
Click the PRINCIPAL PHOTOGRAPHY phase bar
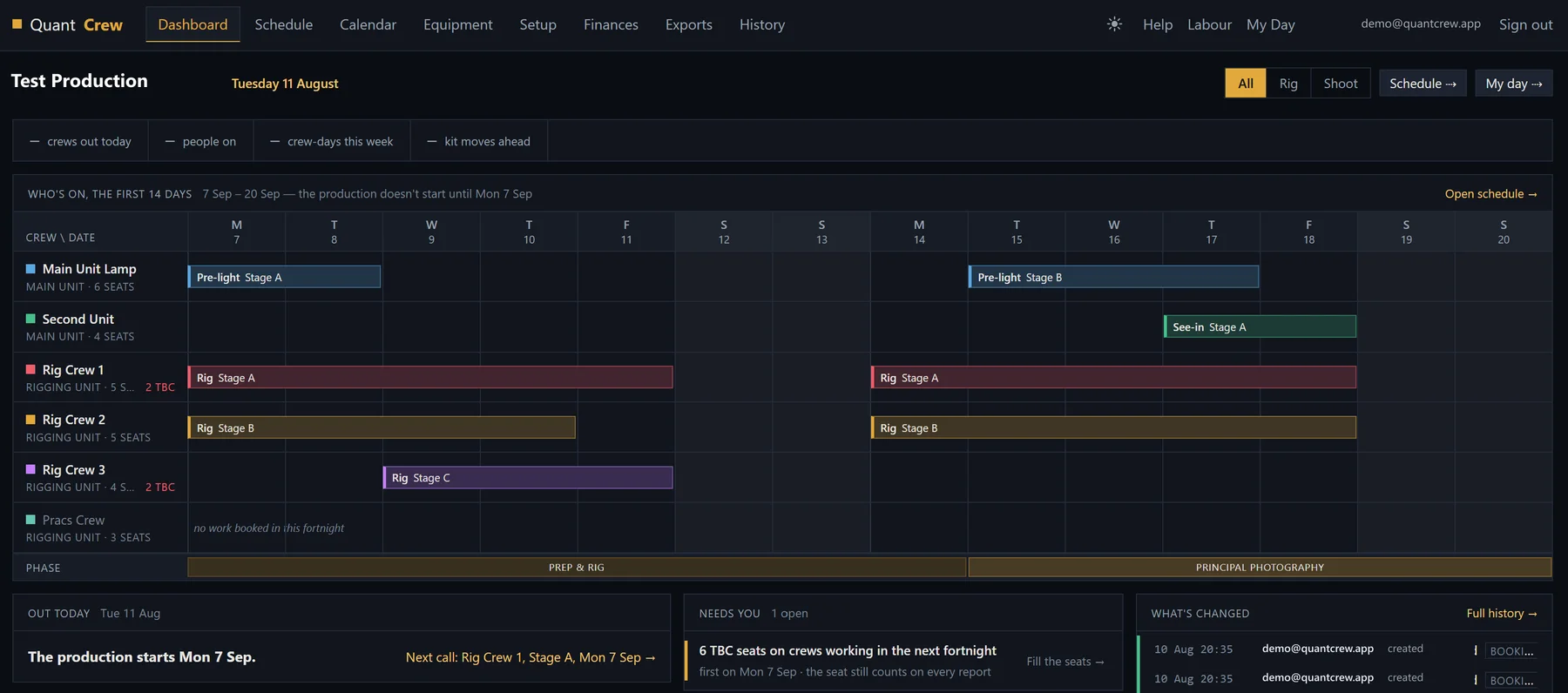point(1260,567)
